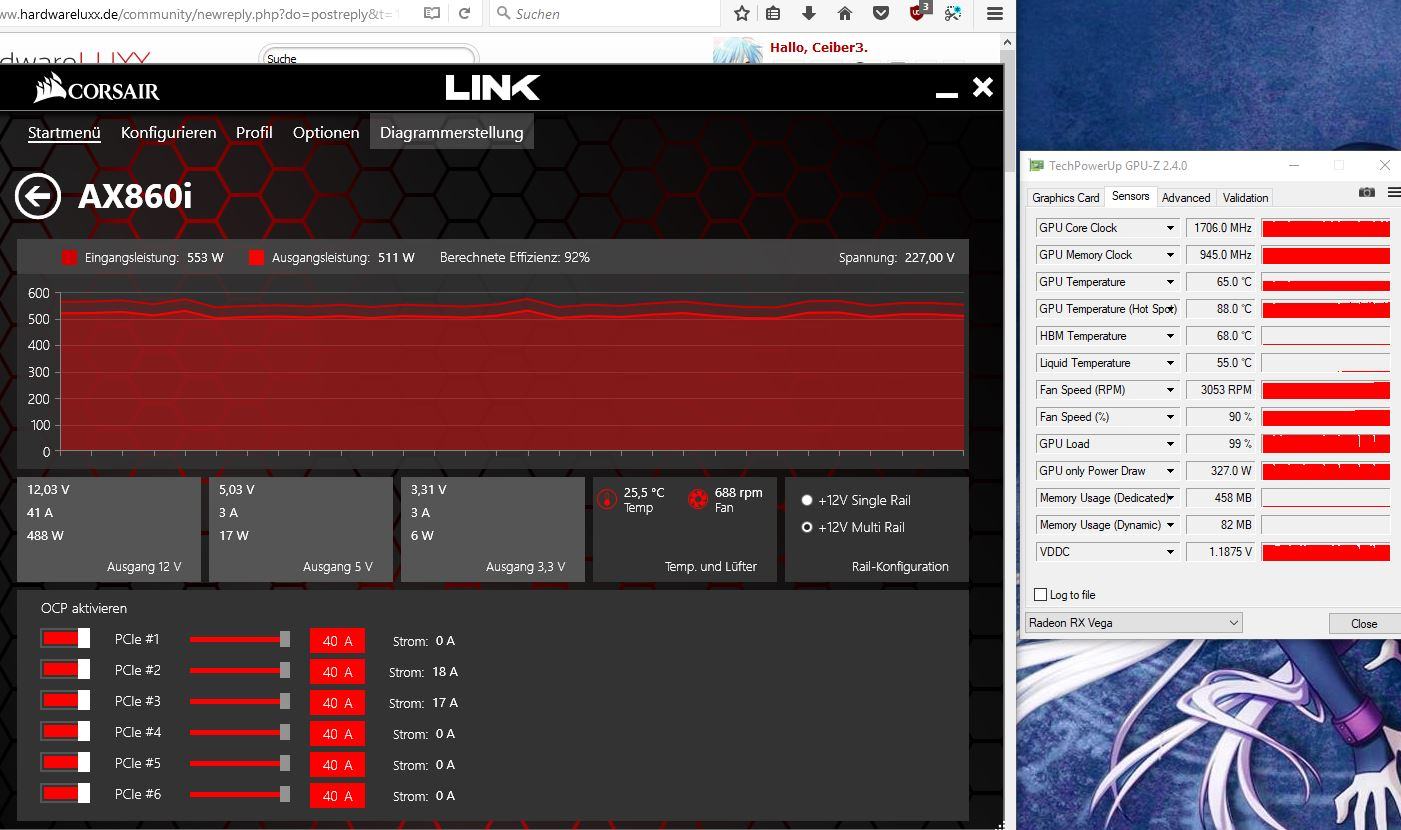Toggle OCP switch for PCIe #1
Image resolution: width=1401 pixels, height=830 pixels.
[x=65, y=639]
